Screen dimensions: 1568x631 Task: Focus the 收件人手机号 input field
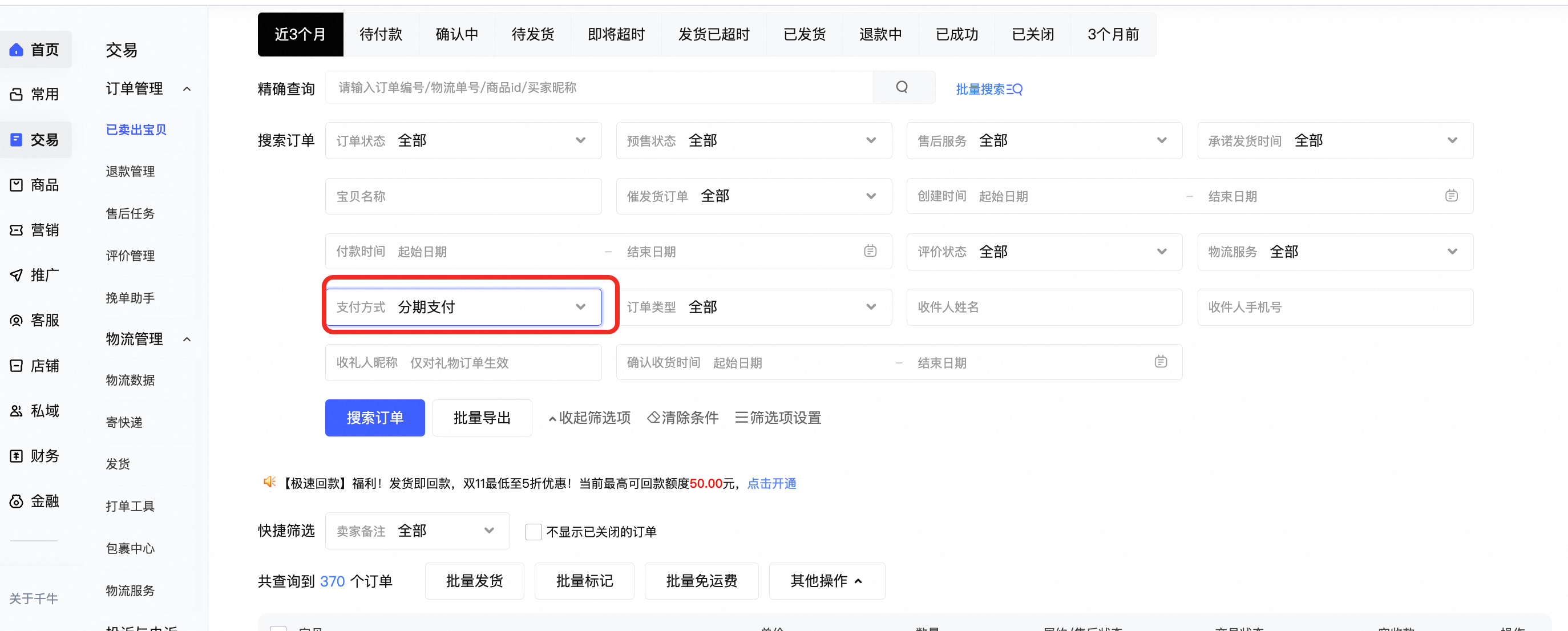(x=1335, y=307)
